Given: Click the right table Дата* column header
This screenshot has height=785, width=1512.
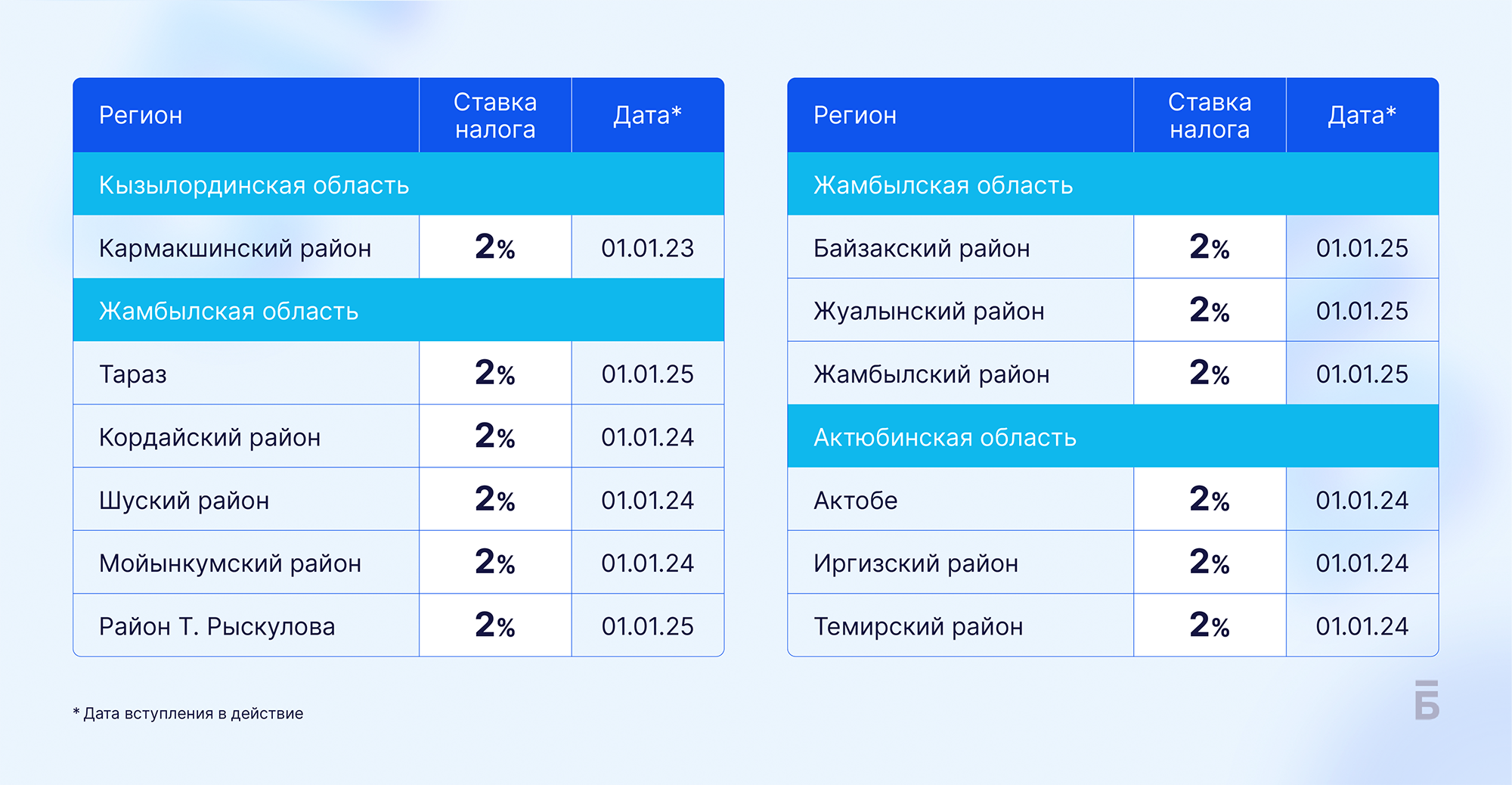Looking at the screenshot, I should 1362,116.
